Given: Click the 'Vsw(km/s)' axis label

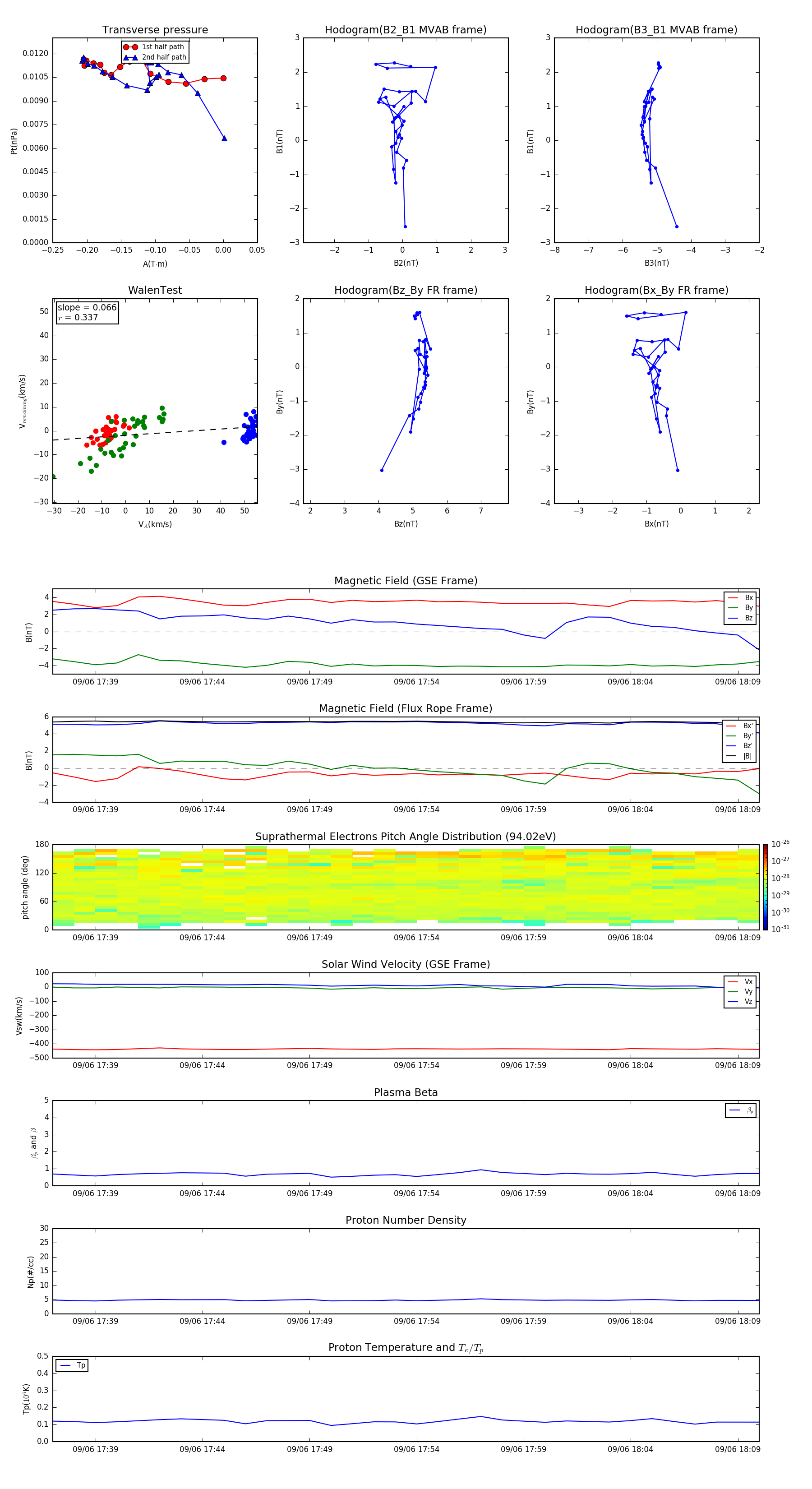Looking at the screenshot, I should [19, 1016].
